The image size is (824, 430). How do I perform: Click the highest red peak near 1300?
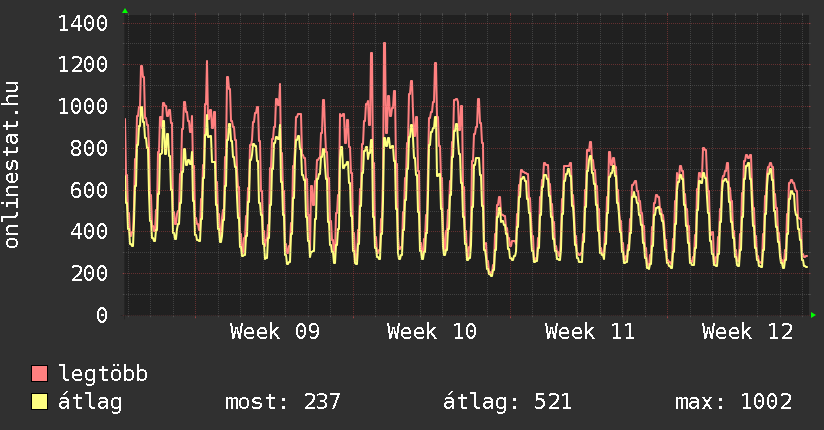384,45
